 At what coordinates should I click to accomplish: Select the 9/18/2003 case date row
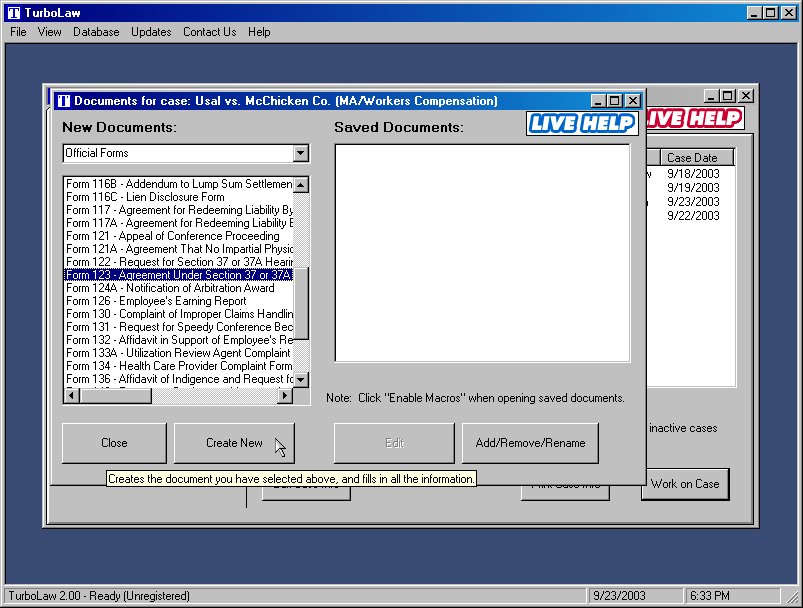point(693,174)
